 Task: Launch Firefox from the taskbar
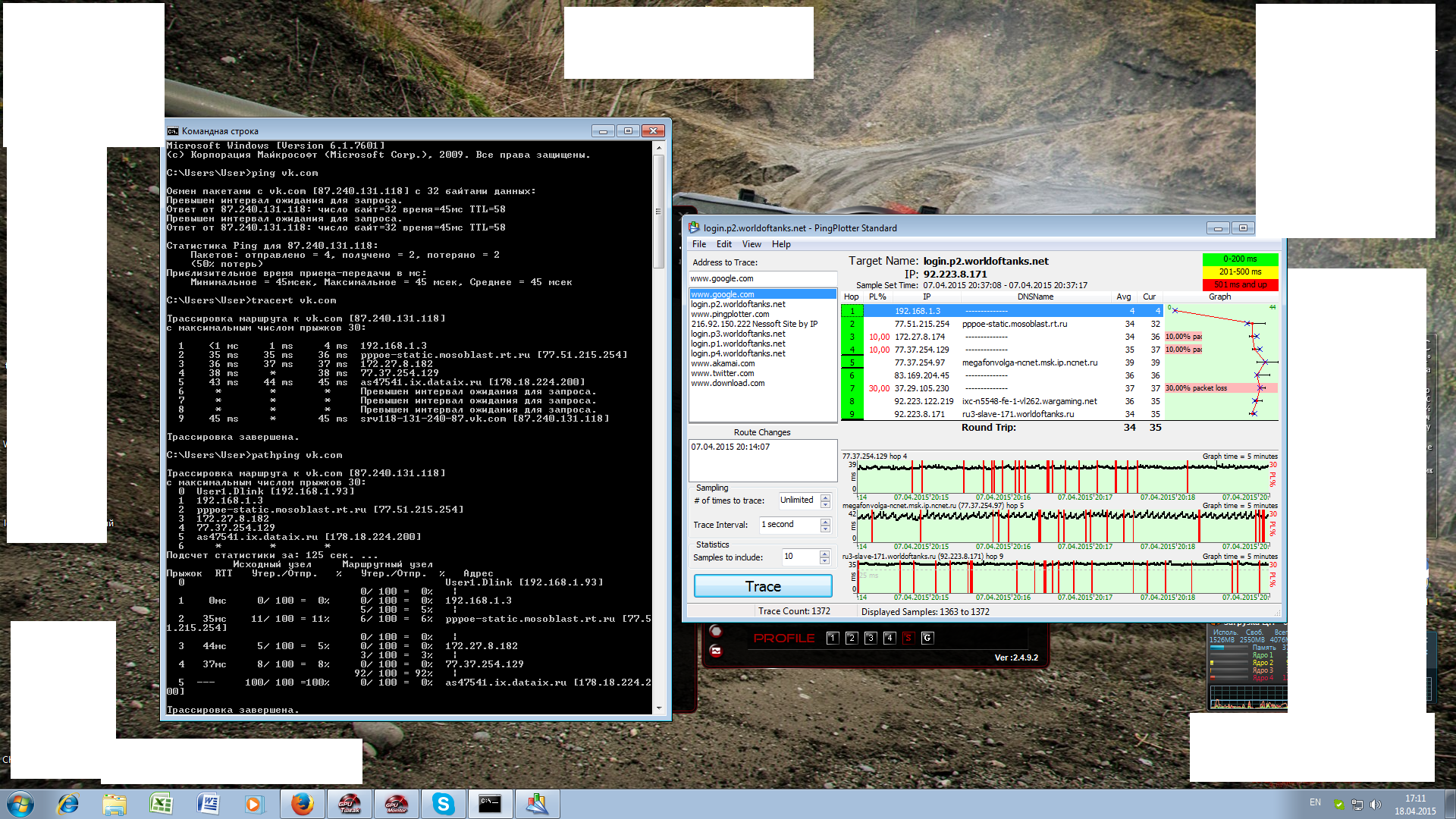pos(302,804)
